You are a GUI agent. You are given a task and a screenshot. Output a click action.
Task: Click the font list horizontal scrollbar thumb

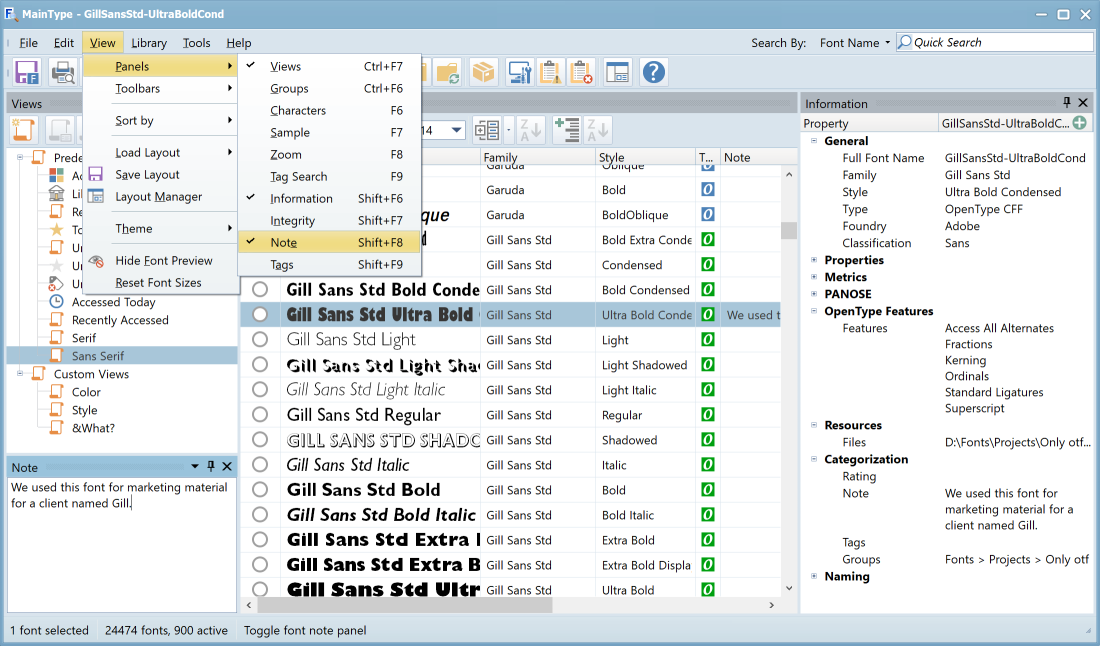405,605
